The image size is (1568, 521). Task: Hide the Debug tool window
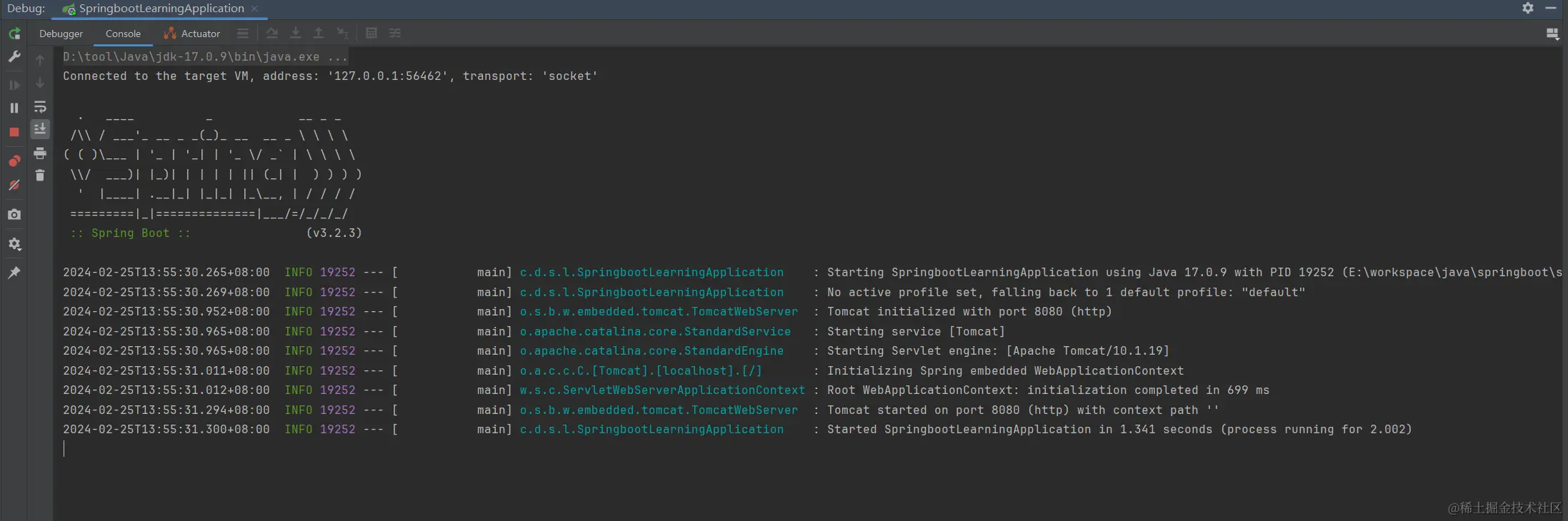1551,8
